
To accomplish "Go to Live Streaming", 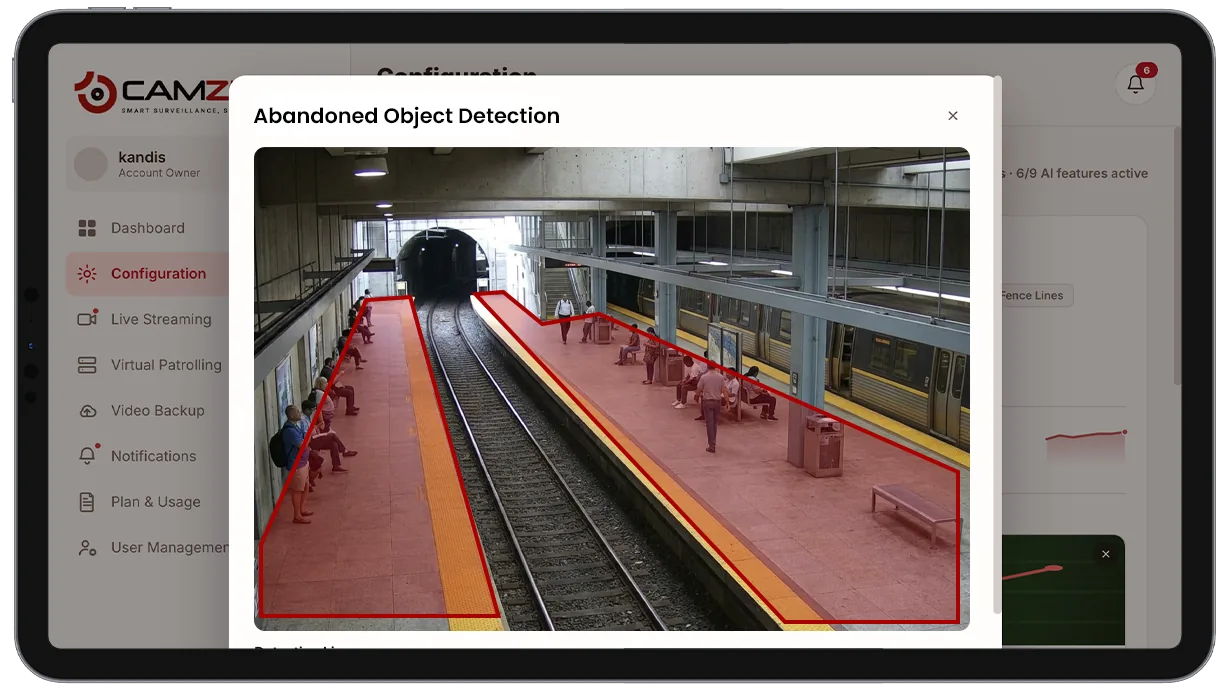I will (148, 319).
